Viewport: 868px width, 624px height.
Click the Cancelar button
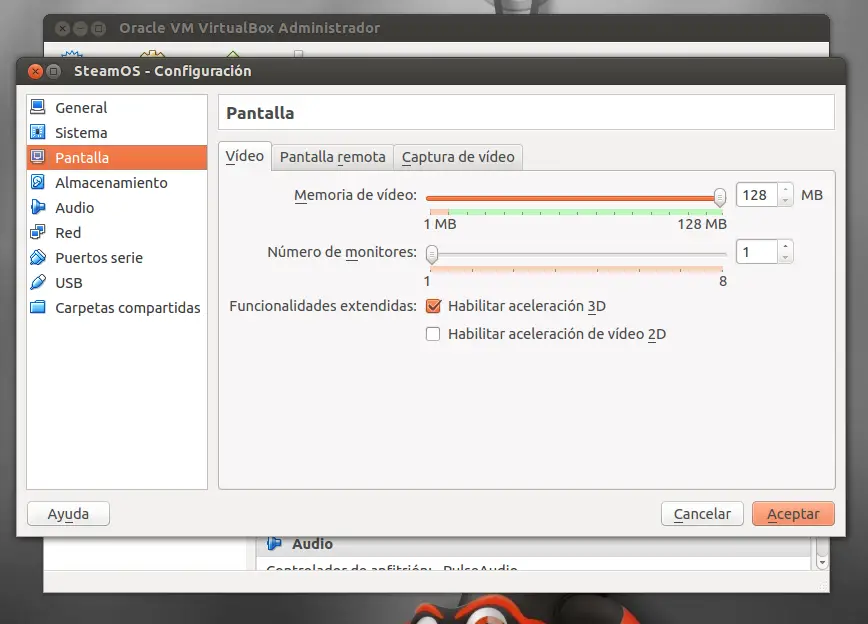702,514
